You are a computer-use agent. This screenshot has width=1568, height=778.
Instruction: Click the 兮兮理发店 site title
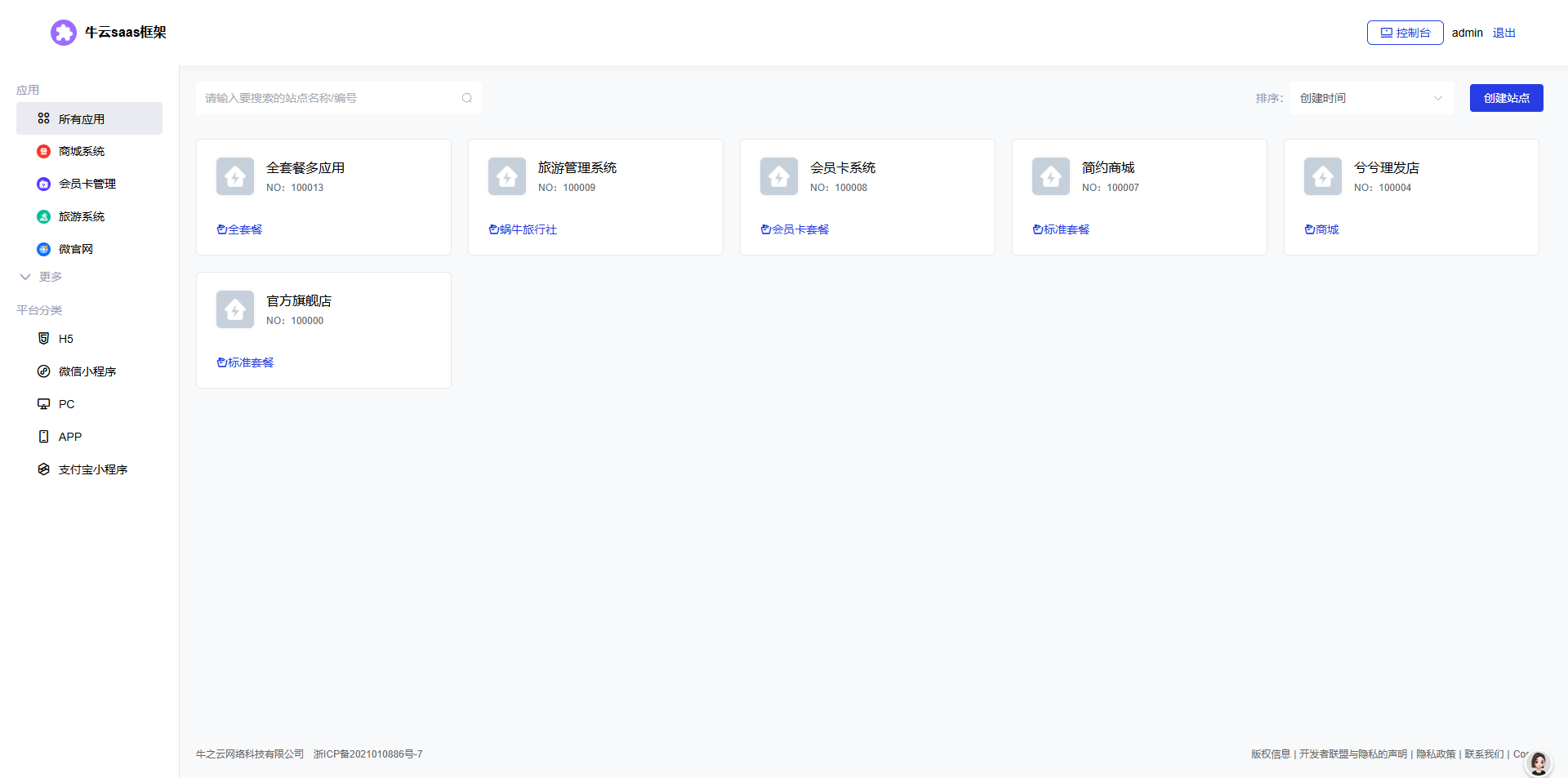[x=1387, y=167]
